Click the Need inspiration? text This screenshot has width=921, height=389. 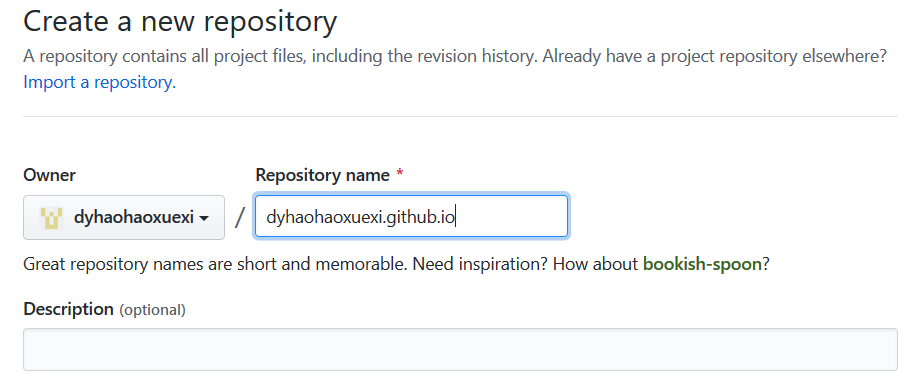480,264
